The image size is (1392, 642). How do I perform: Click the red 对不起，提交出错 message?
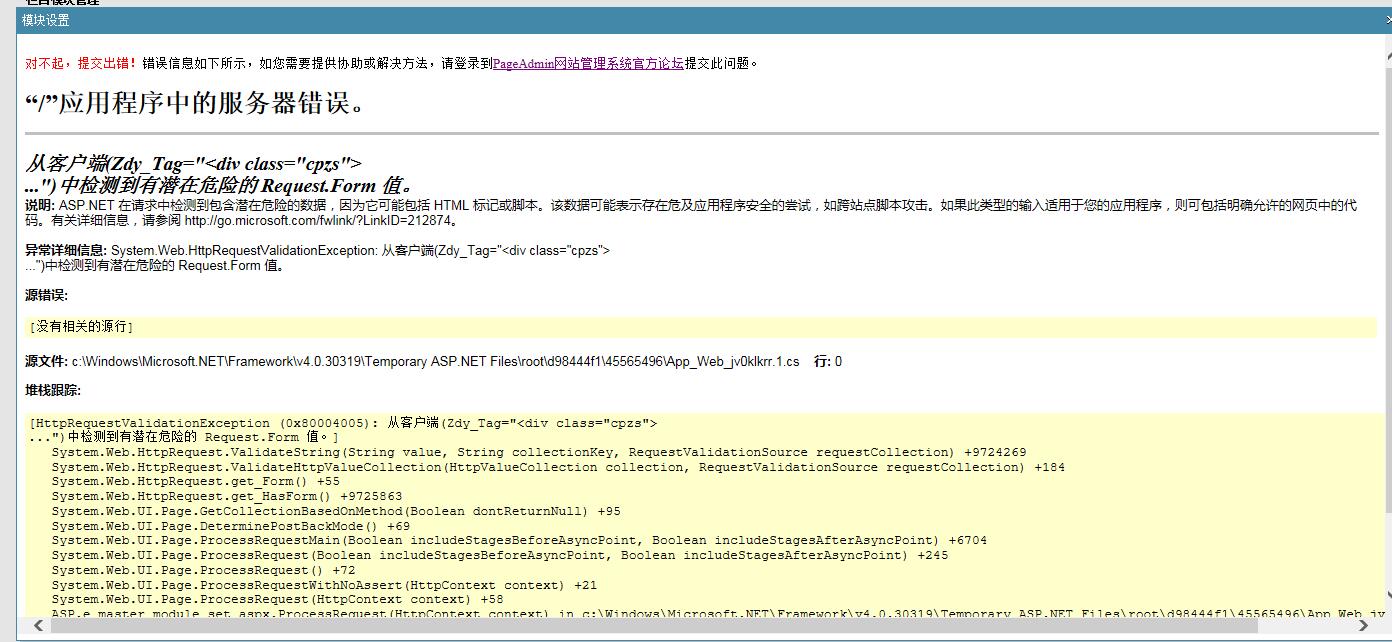point(81,63)
